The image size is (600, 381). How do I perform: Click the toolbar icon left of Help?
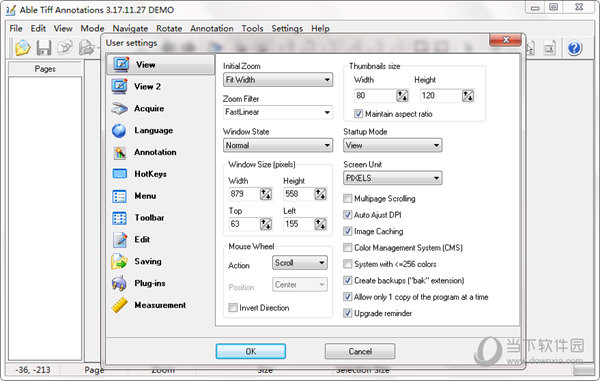pyautogui.click(x=549, y=48)
